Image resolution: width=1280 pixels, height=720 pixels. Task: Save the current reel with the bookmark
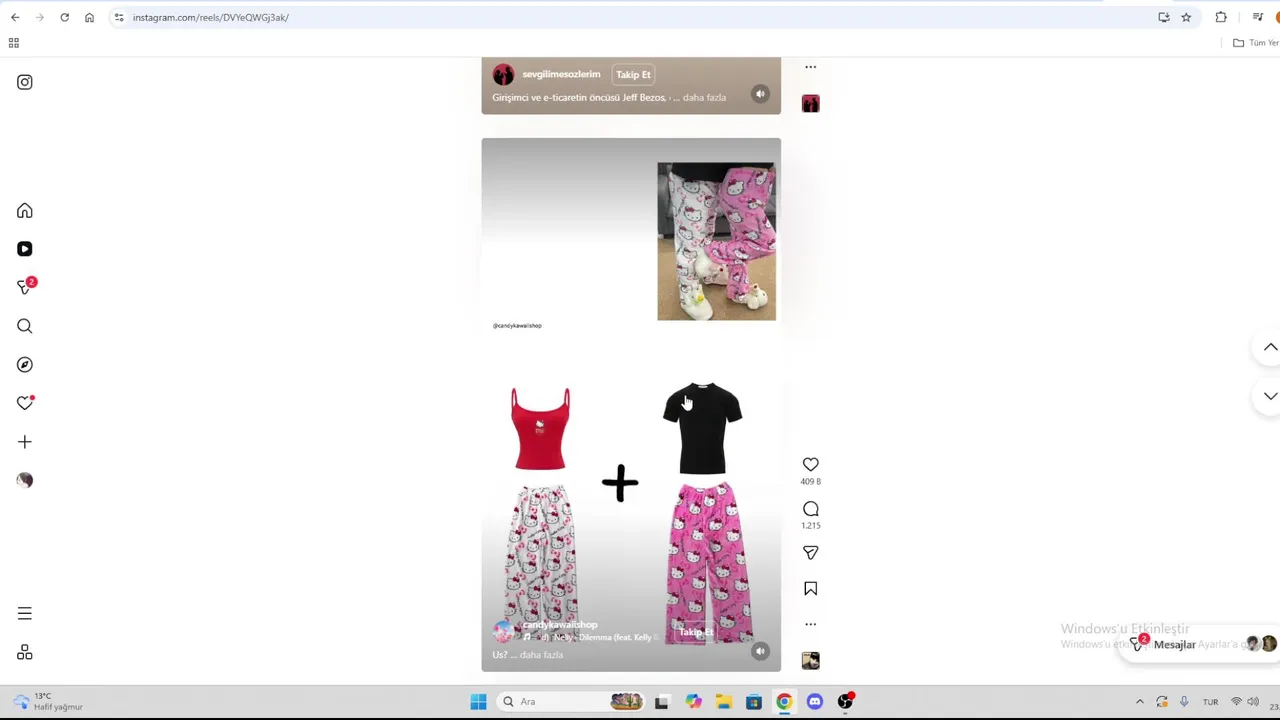[811, 589]
